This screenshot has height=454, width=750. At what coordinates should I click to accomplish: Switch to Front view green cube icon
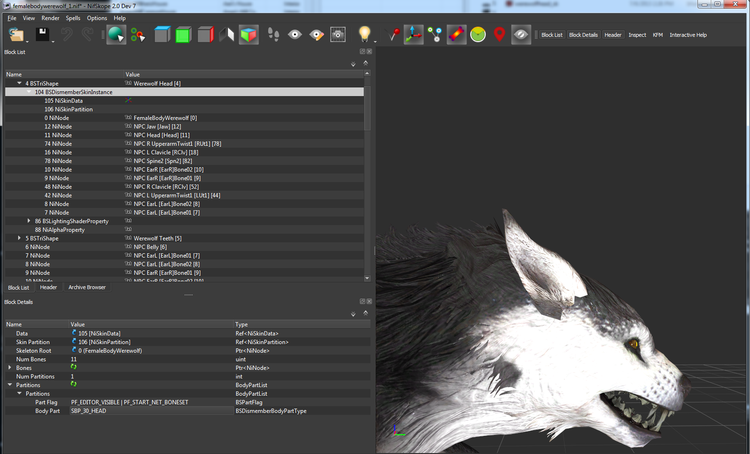[x=183, y=34]
